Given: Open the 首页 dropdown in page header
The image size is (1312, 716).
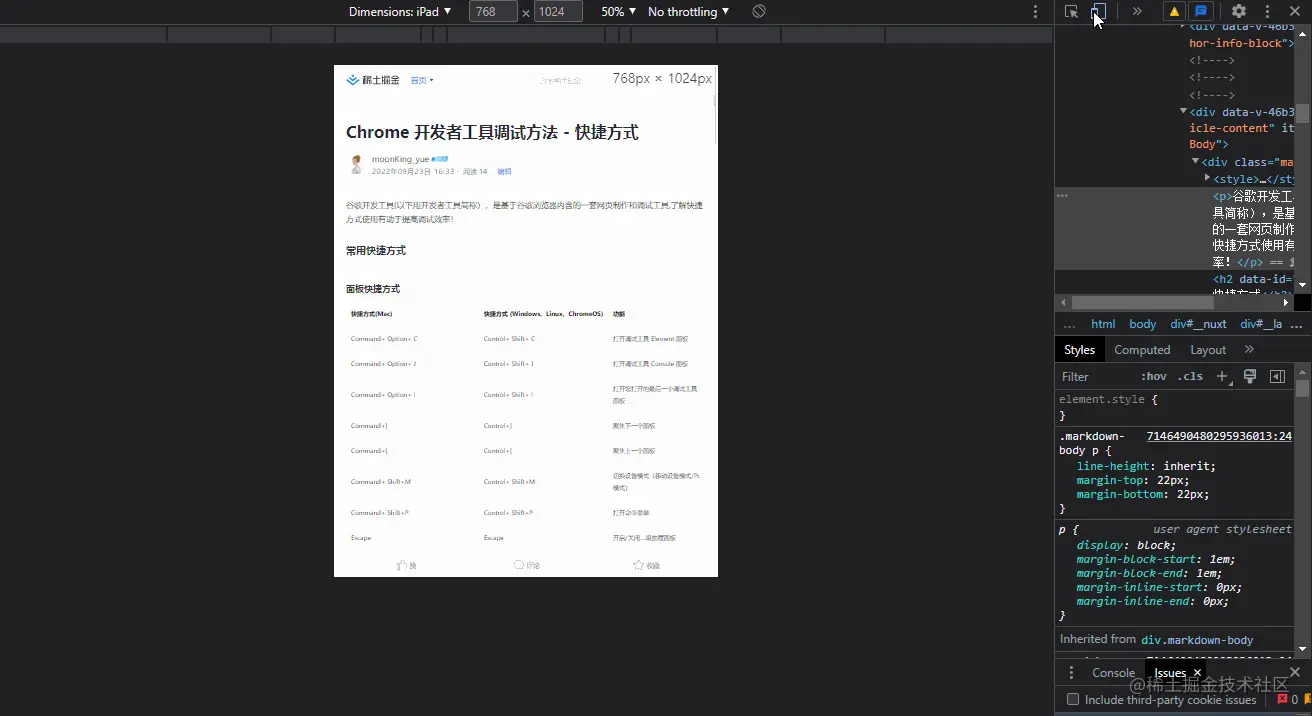Looking at the screenshot, I should [x=422, y=80].
